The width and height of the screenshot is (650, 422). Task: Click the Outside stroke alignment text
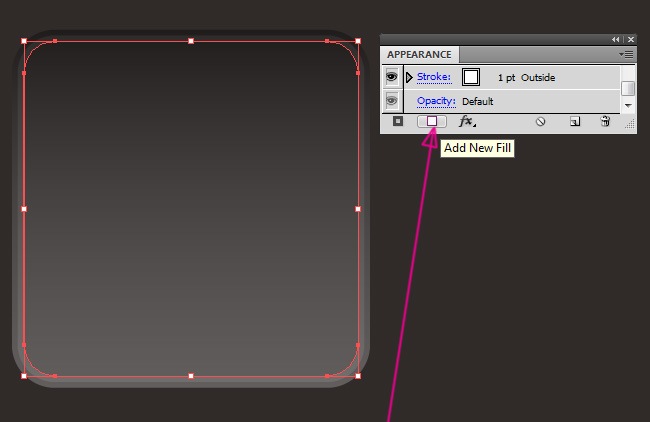point(538,78)
